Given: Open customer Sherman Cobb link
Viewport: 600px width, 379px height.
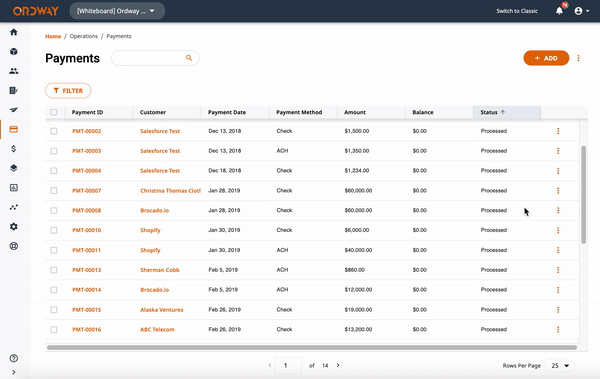Looking at the screenshot, I should pos(160,270).
